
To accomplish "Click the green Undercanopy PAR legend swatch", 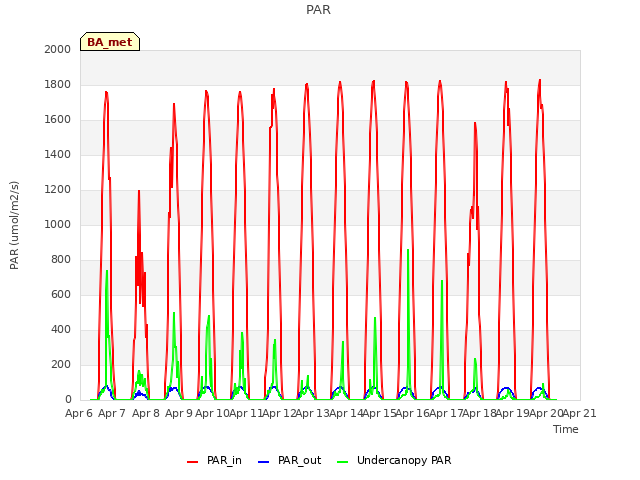I will (343, 462).
